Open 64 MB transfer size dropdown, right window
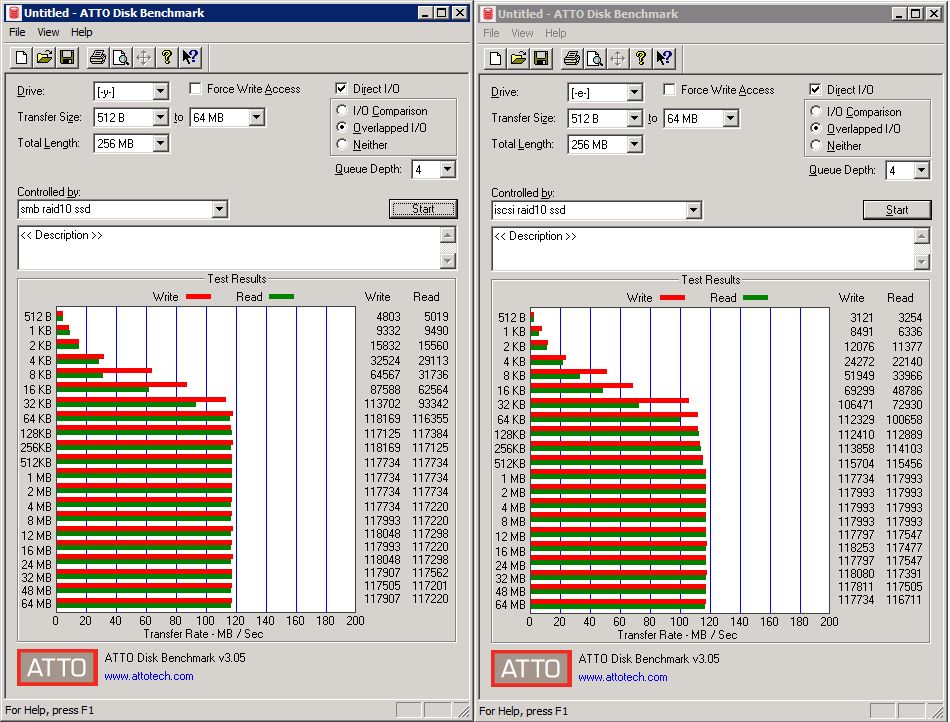950x722 pixels. 730,118
